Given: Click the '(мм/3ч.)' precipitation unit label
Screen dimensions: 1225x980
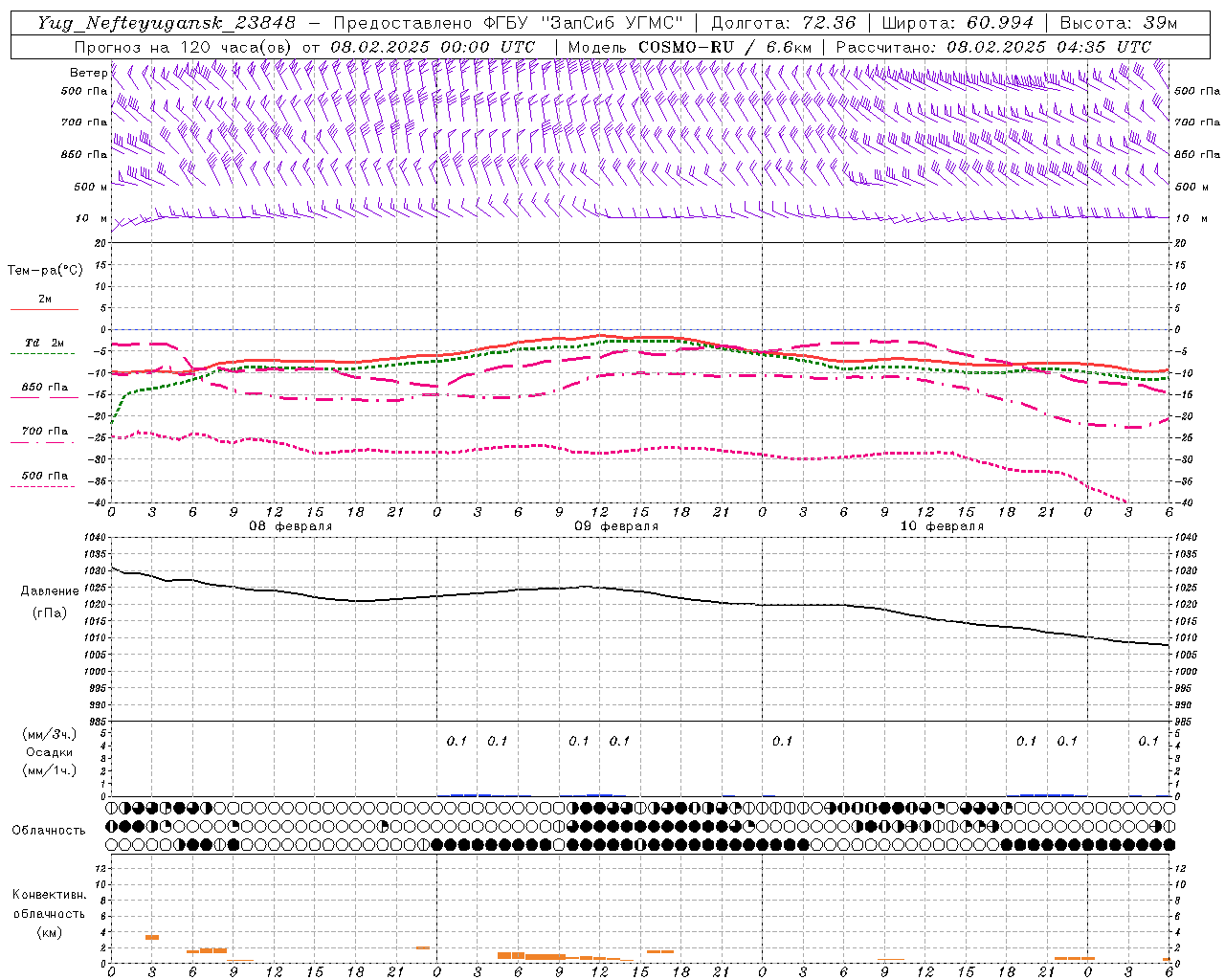Looking at the screenshot, I should pos(50,734).
